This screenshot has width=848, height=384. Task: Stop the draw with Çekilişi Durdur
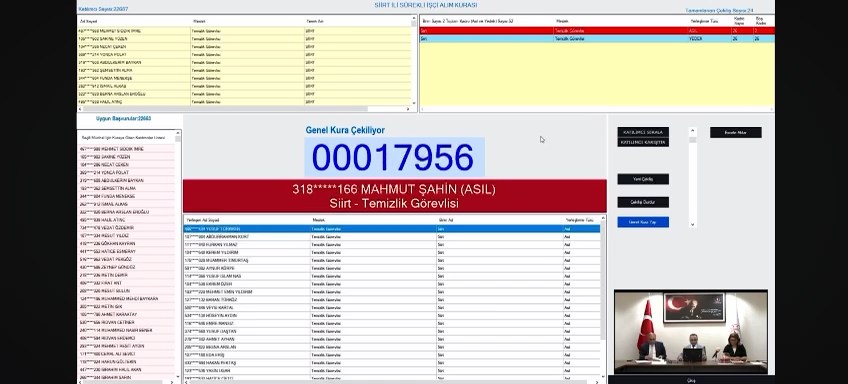click(643, 202)
